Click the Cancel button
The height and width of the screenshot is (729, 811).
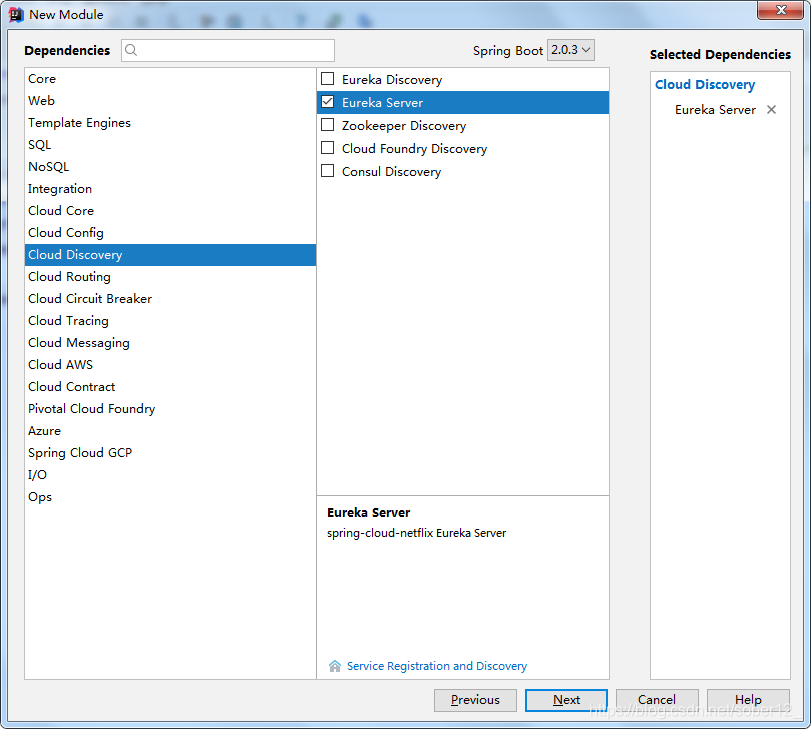657,700
